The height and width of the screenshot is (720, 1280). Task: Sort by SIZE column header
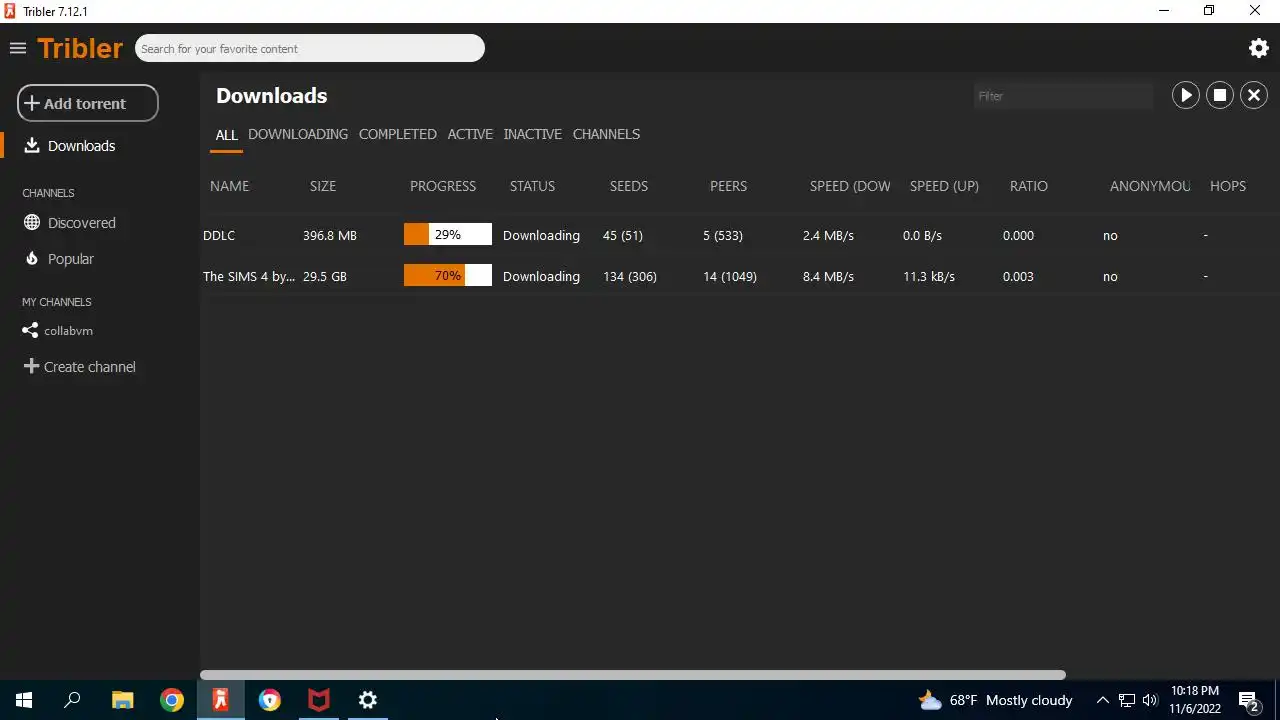[x=323, y=186]
